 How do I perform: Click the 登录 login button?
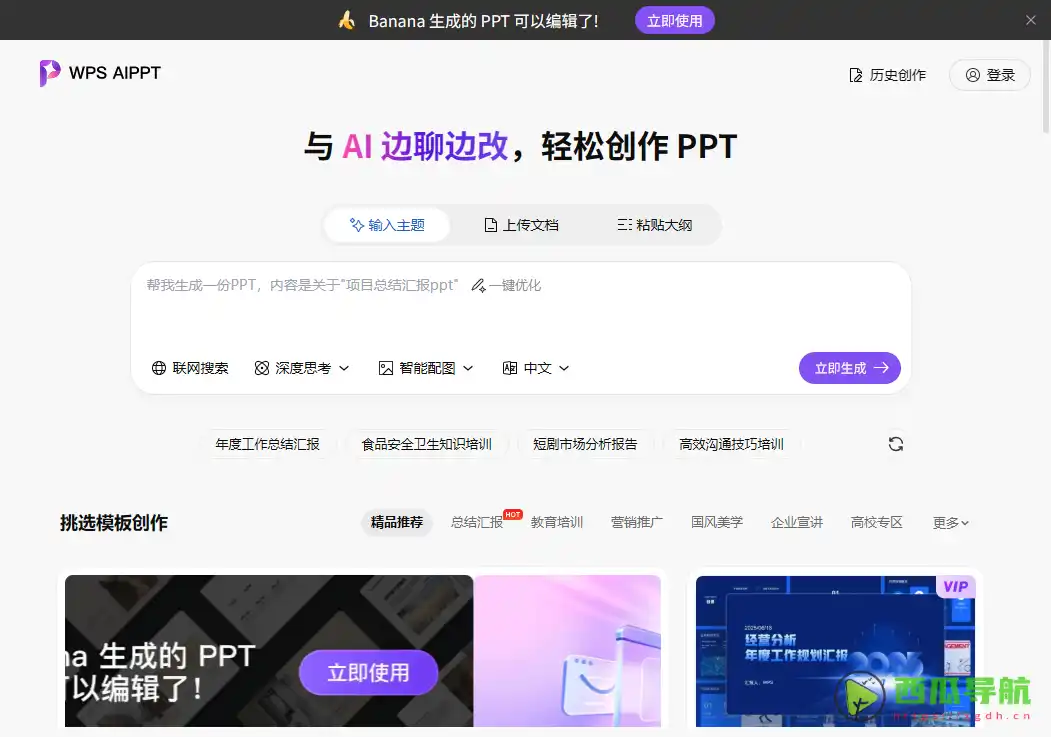[x=989, y=74]
